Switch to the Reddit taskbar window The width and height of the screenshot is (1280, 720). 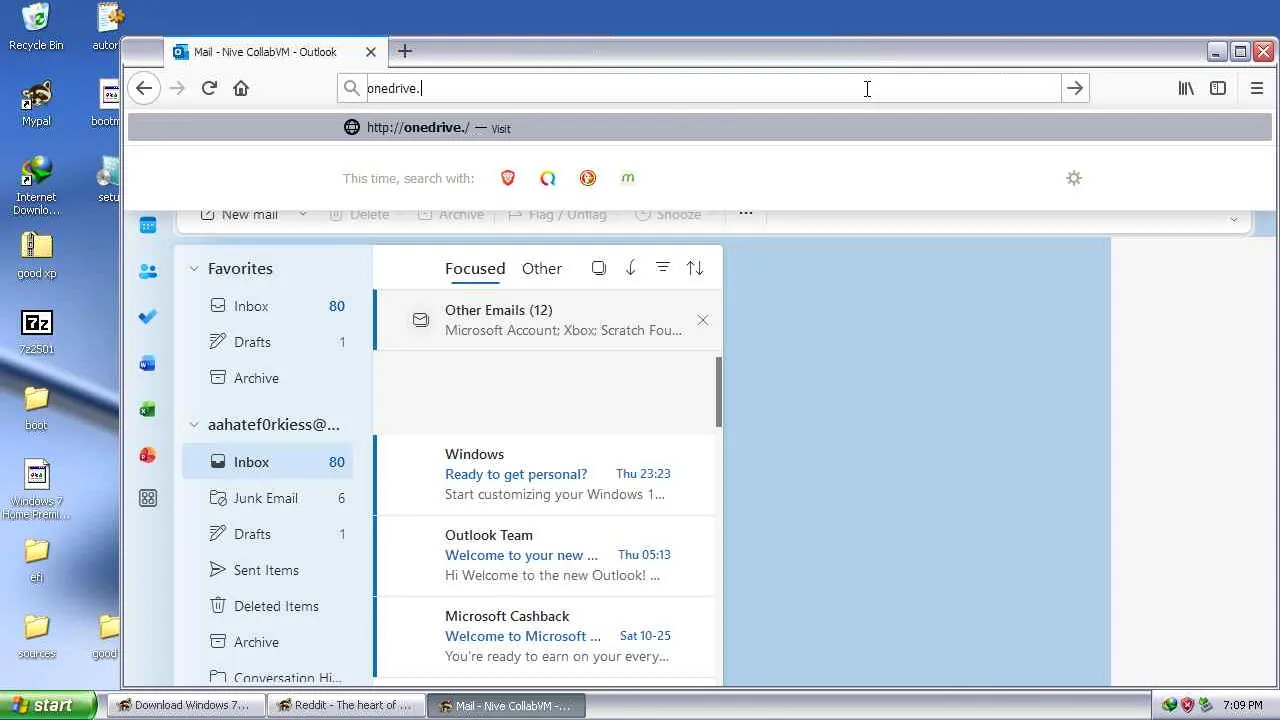347,705
